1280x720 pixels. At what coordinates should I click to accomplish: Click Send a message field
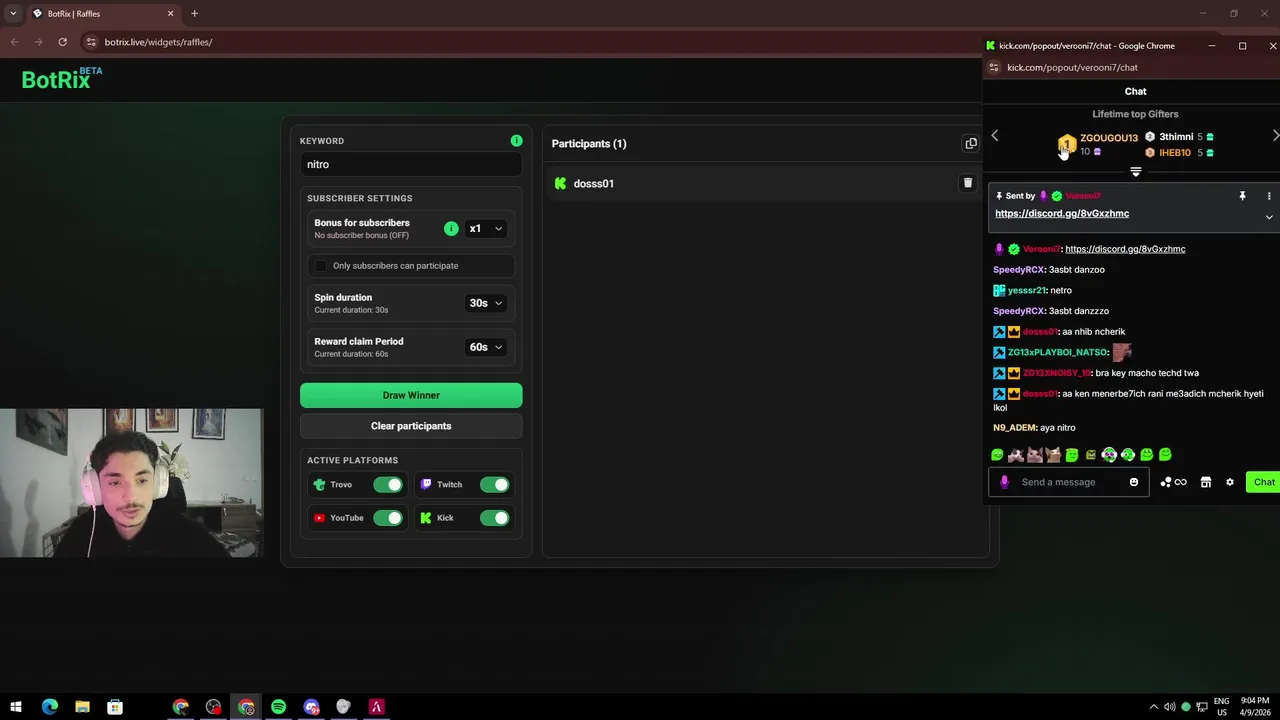pyautogui.click(x=1068, y=483)
